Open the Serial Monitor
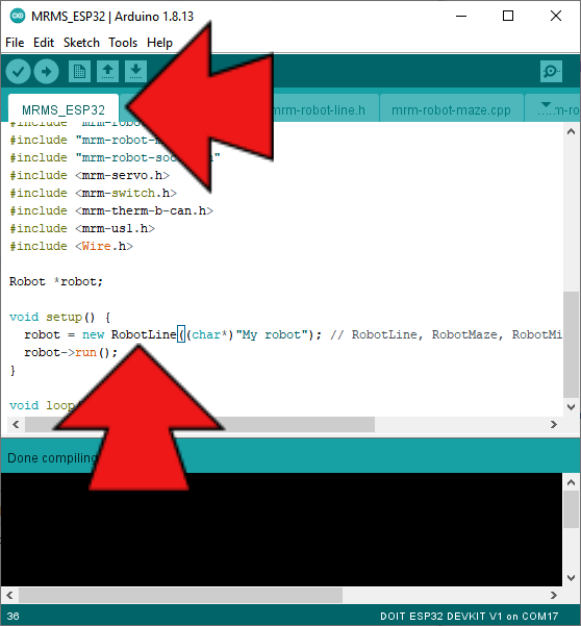581x626 pixels. point(551,71)
